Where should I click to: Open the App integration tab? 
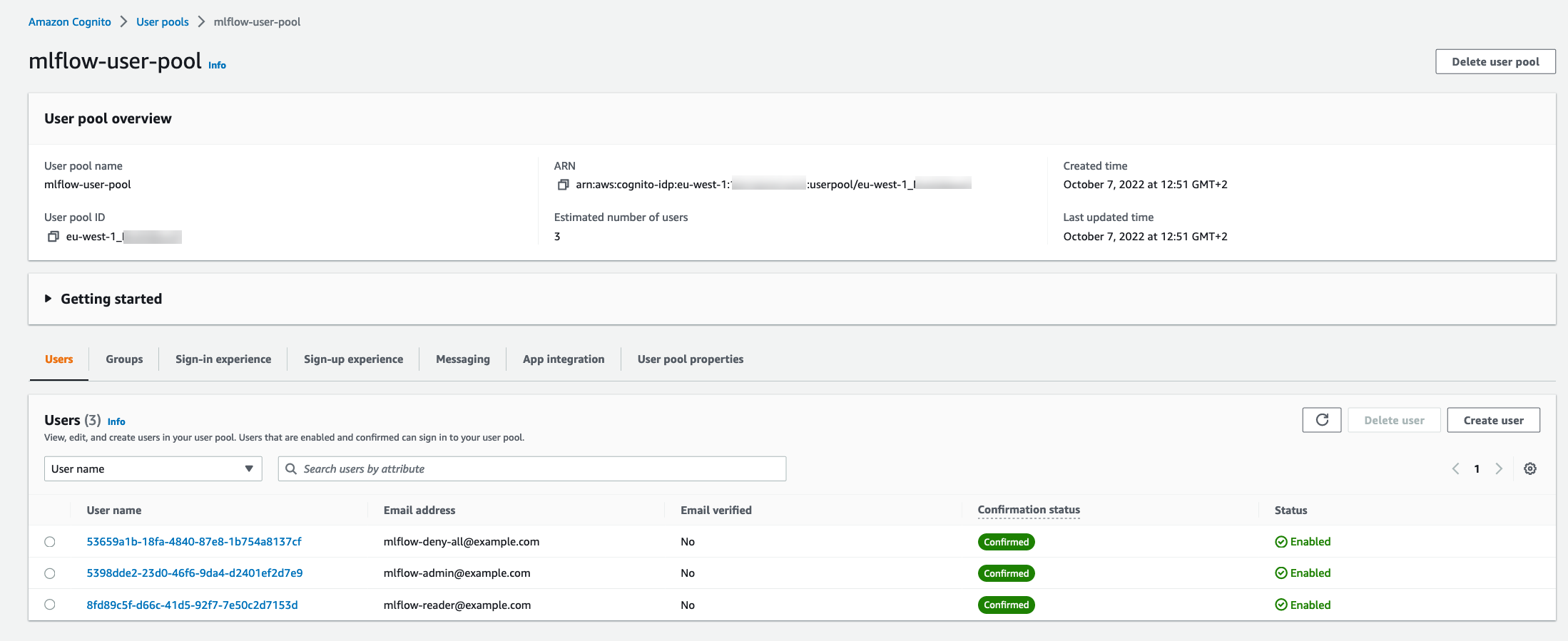click(563, 359)
